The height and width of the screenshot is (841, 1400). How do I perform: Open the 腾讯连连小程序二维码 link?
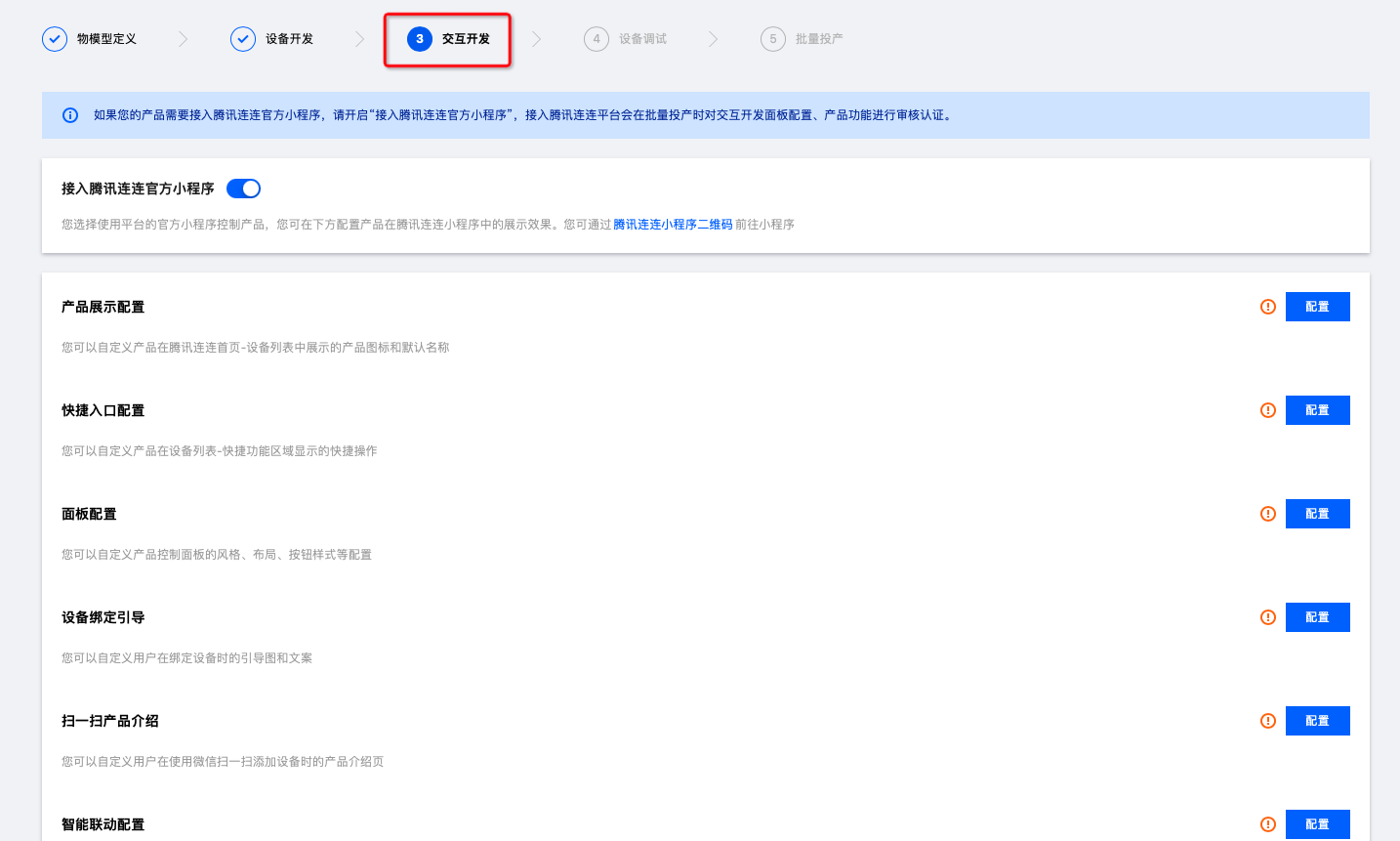[673, 225]
